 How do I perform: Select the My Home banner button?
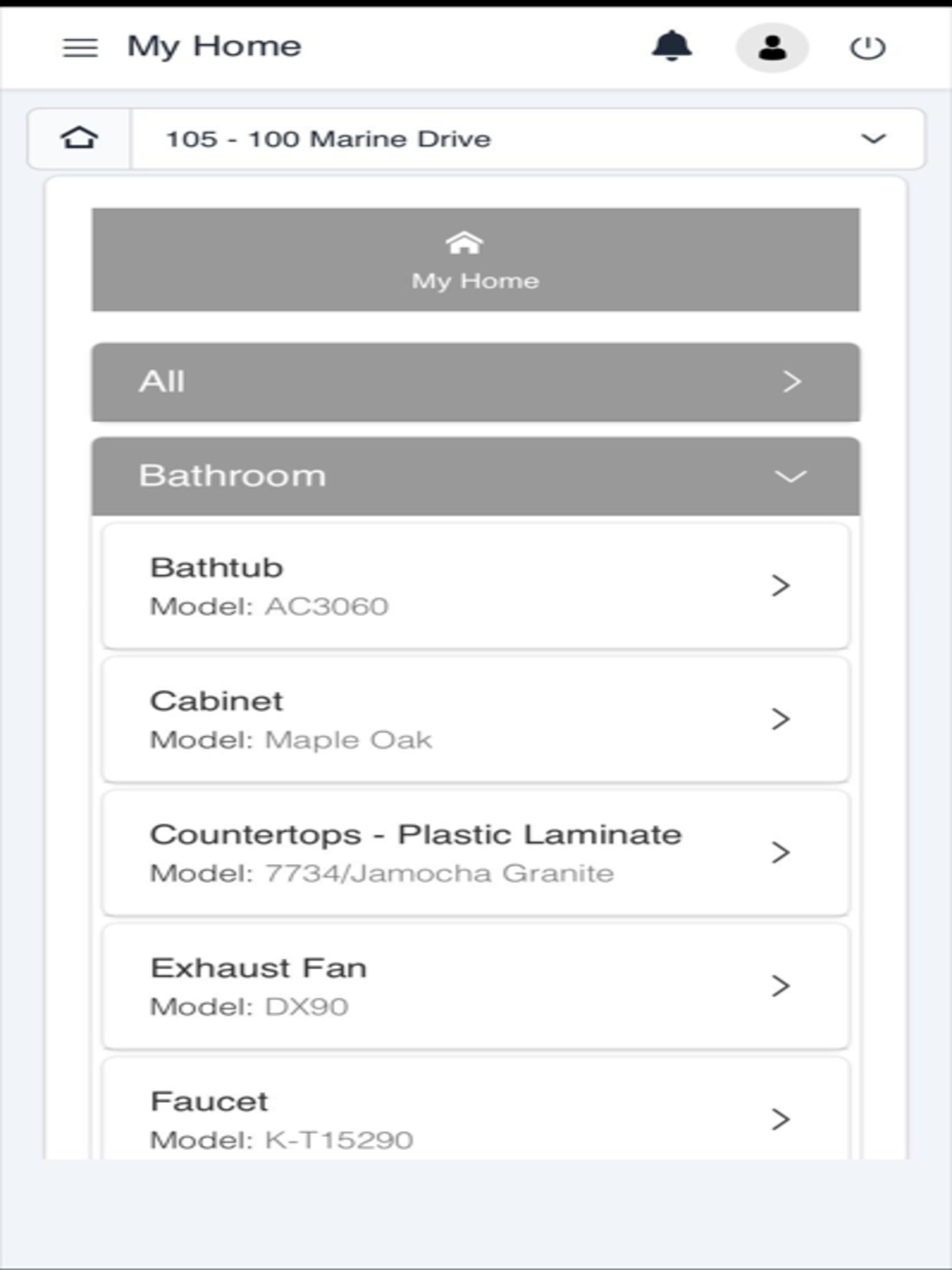click(476, 259)
